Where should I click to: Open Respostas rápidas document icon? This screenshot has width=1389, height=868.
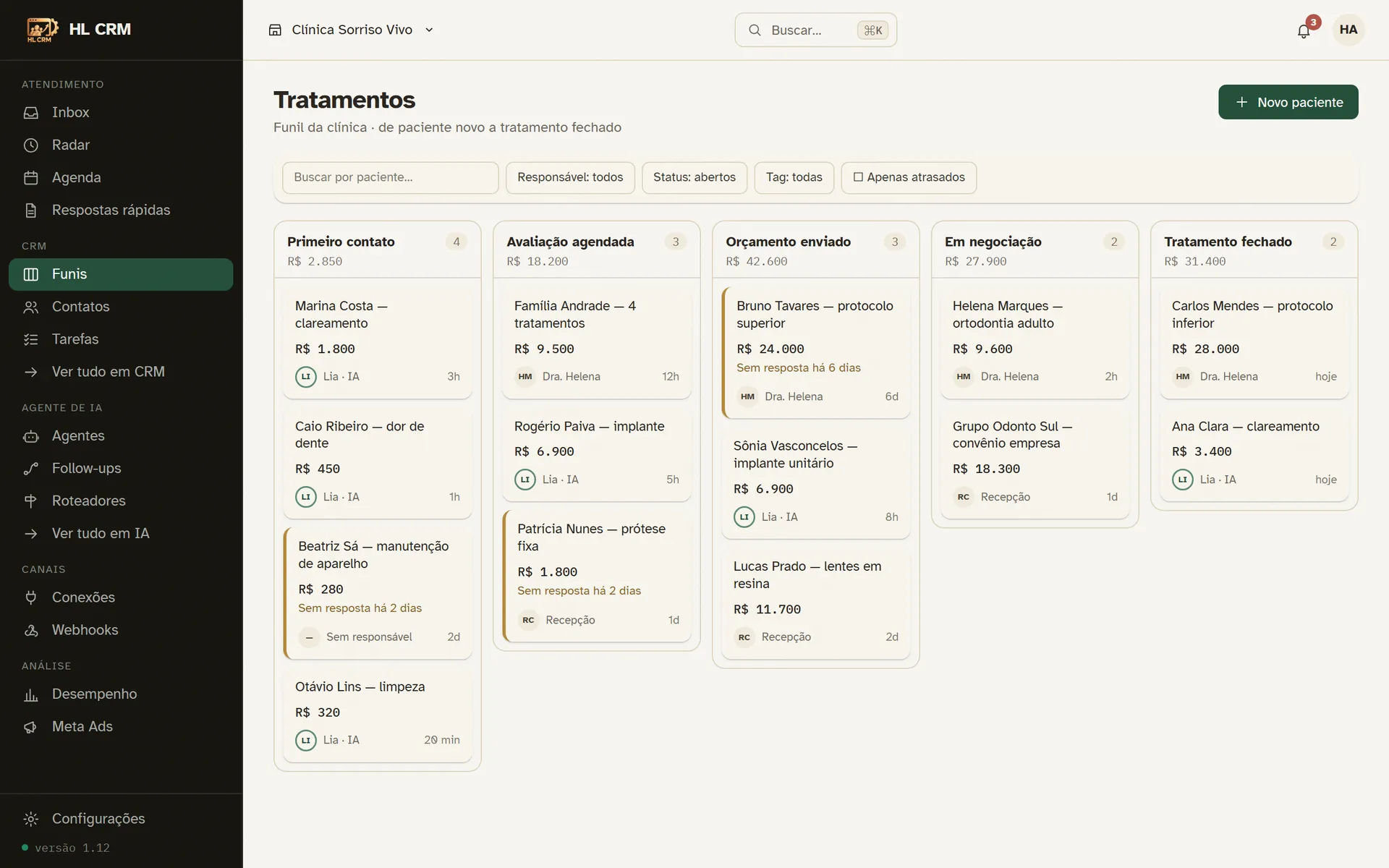[x=30, y=210]
